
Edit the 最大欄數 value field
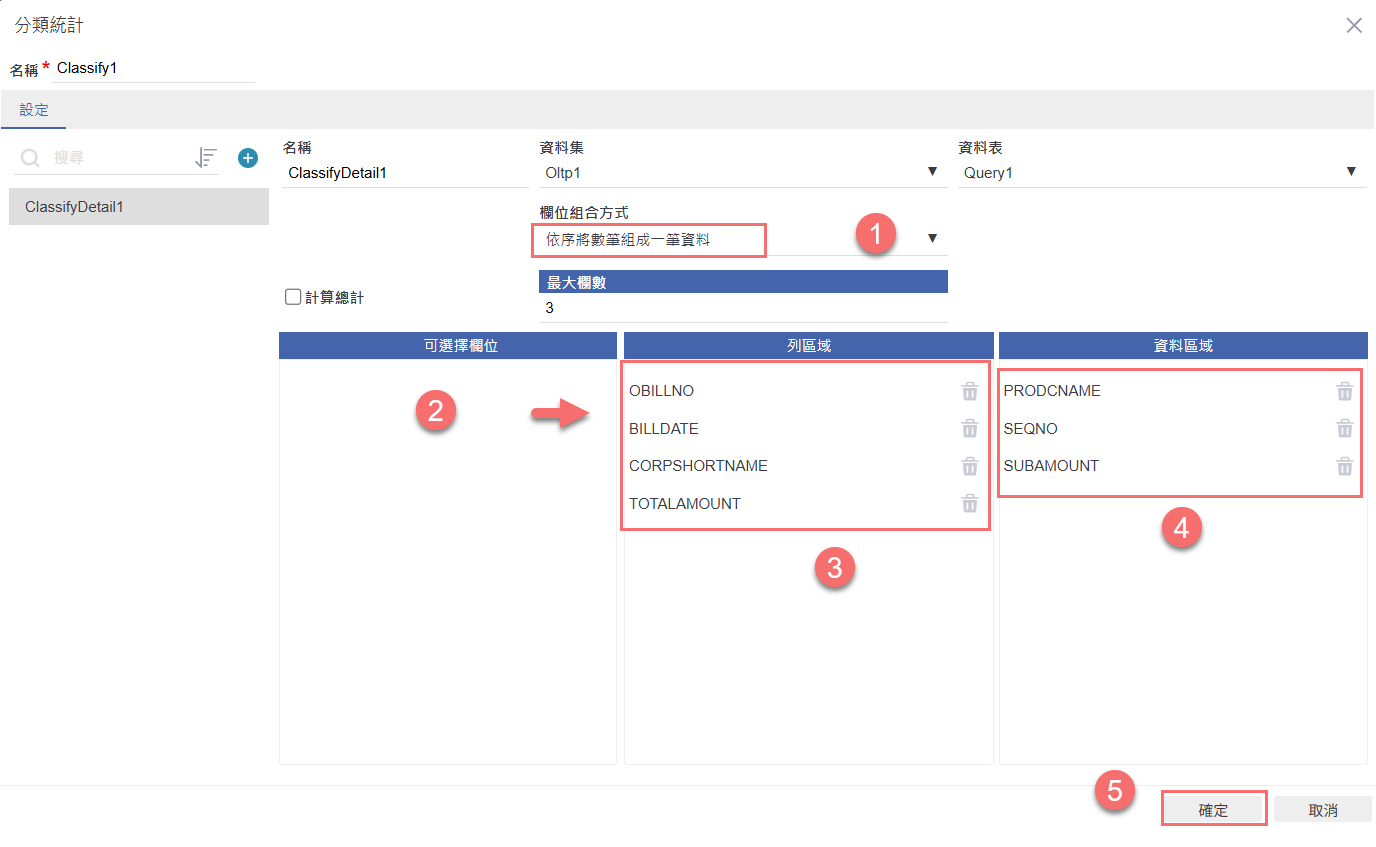(742, 308)
